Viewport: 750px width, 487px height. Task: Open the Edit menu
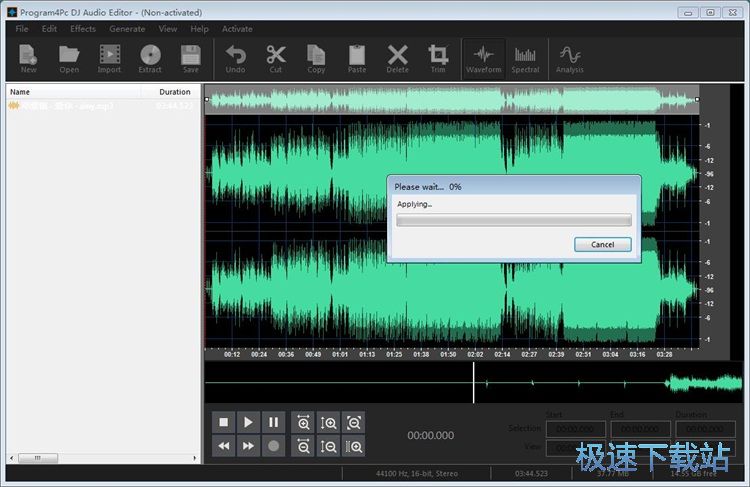(49, 29)
